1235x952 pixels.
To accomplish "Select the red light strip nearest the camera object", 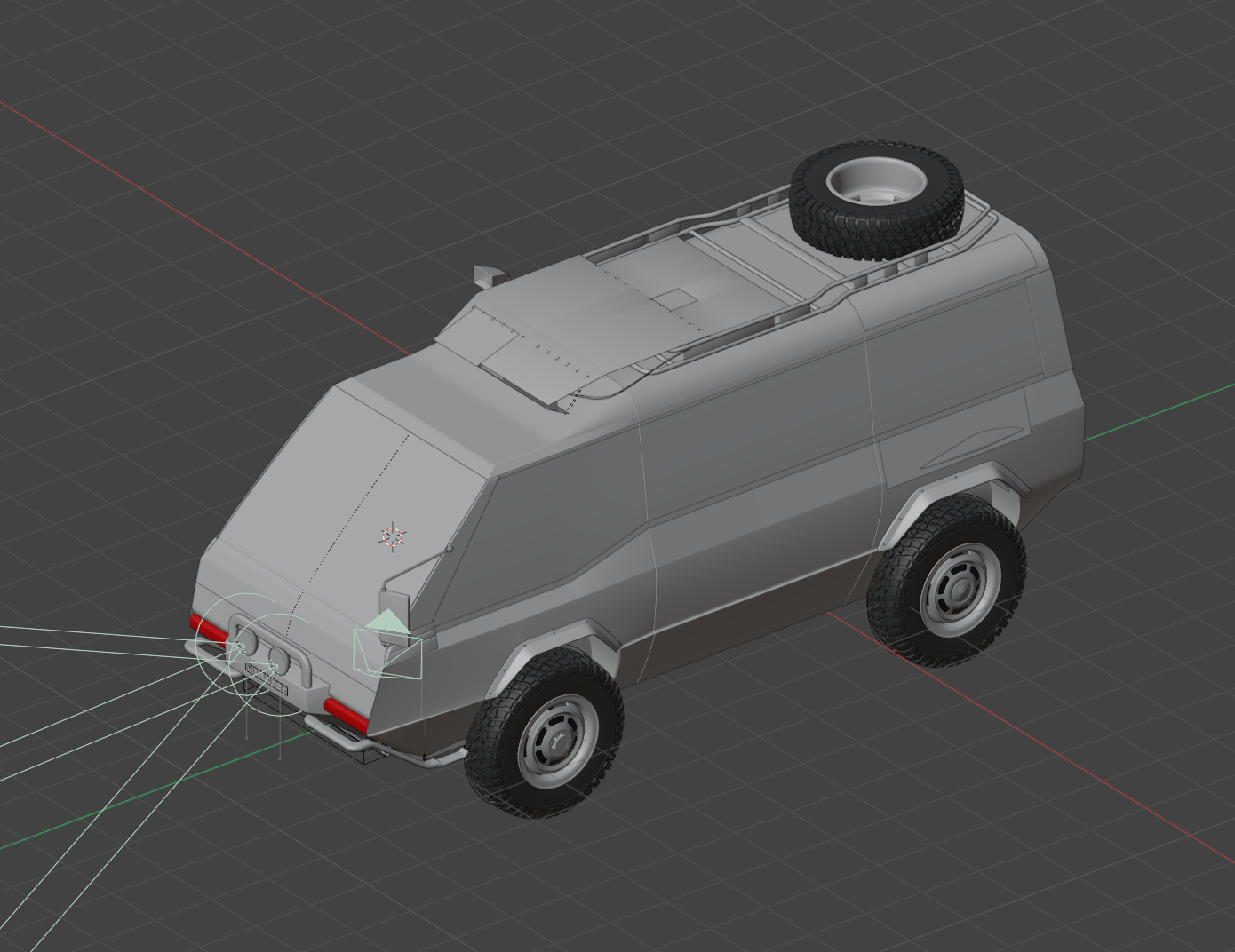I will pyautogui.click(x=347, y=715).
